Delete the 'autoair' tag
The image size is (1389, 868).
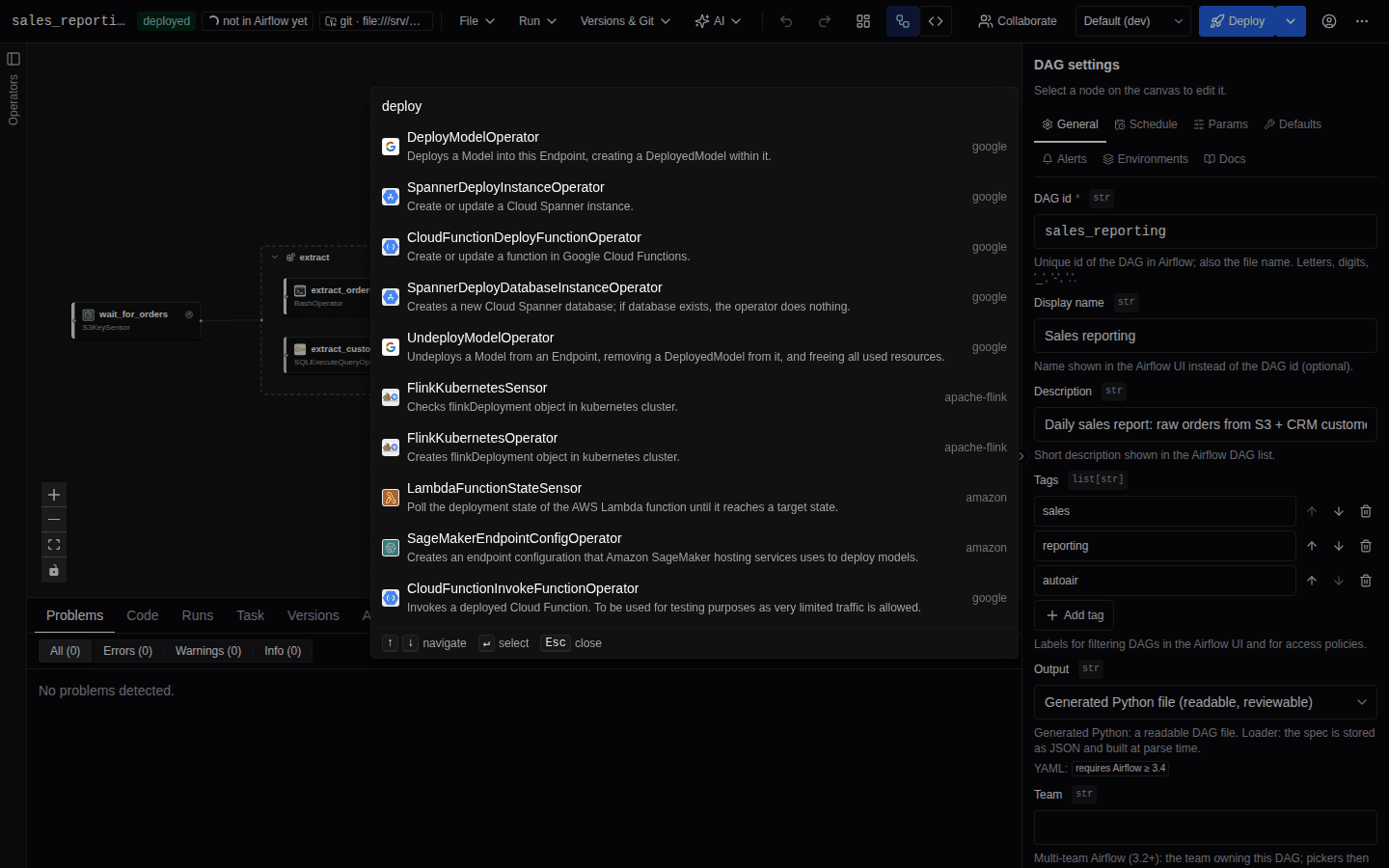1366,581
